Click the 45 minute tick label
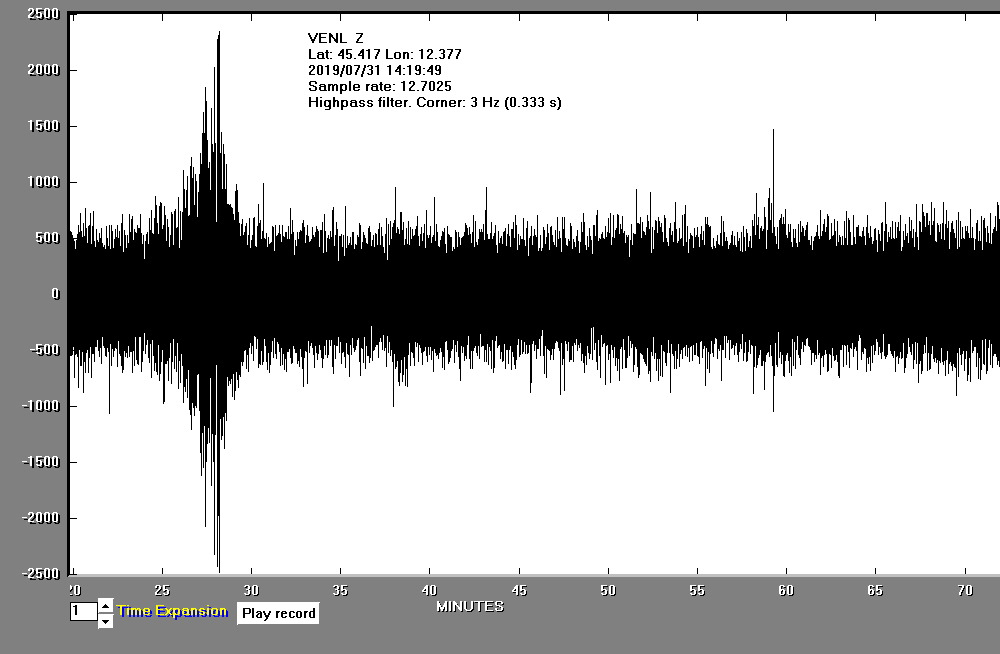1000x654 pixels. click(x=519, y=589)
